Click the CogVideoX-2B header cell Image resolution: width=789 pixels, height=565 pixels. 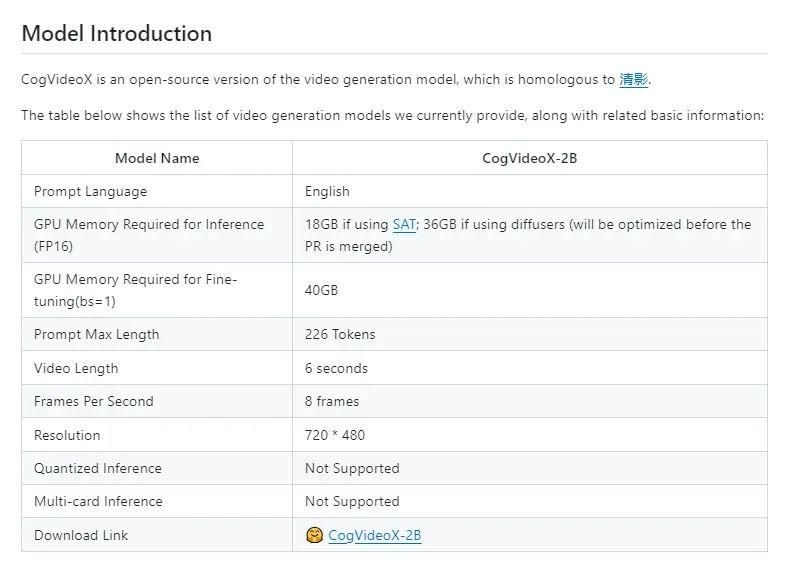click(529, 158)
